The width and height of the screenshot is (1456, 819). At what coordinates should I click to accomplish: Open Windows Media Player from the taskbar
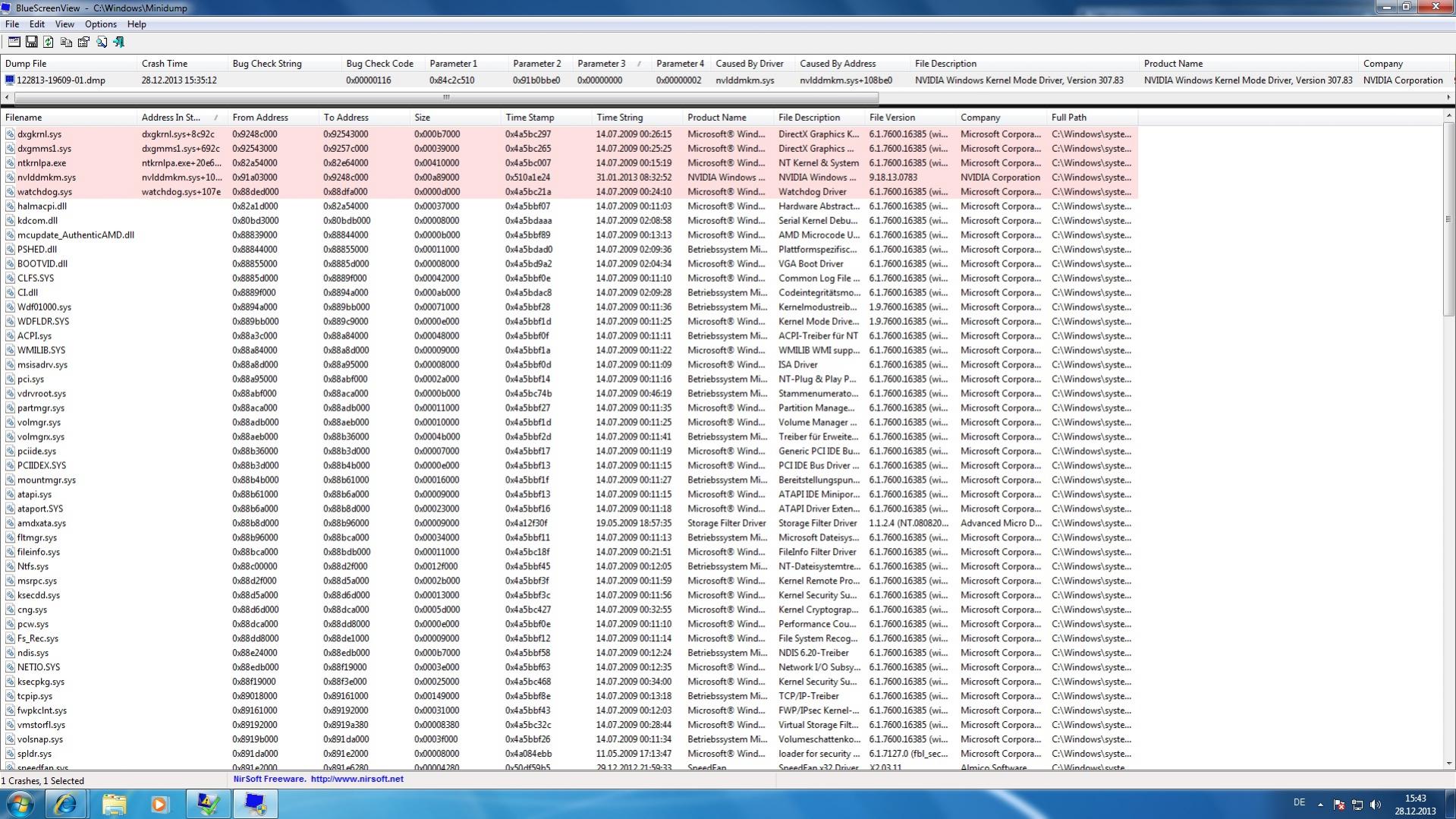159,804
